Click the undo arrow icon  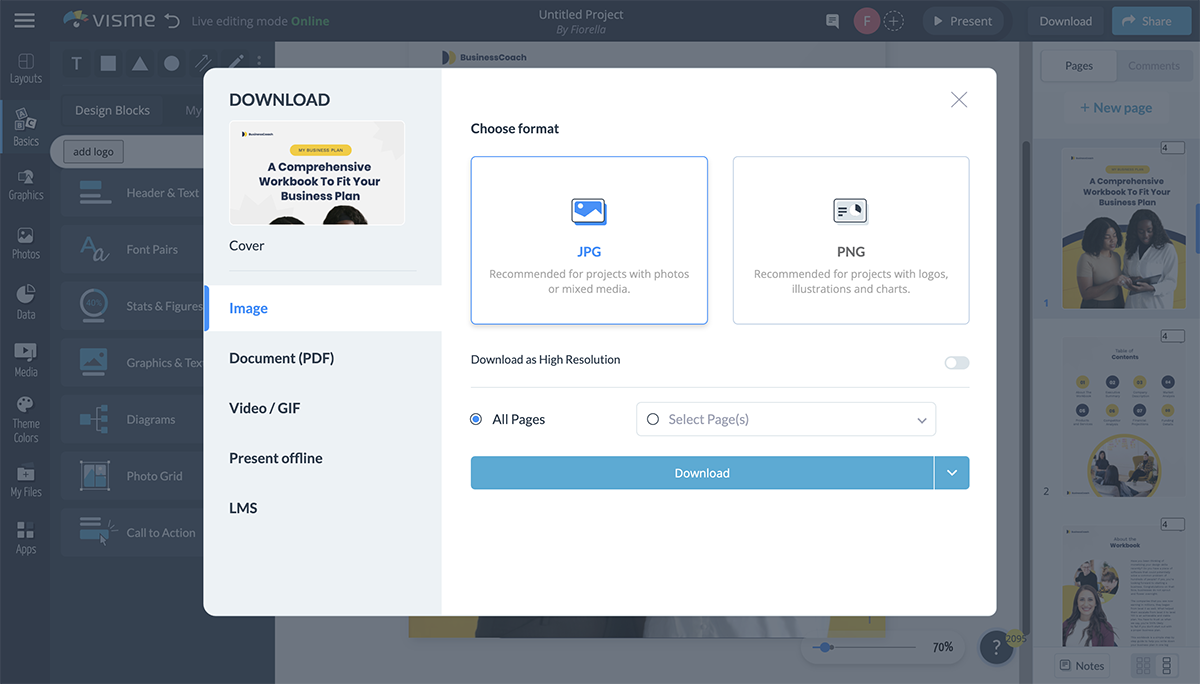point(172,21)
